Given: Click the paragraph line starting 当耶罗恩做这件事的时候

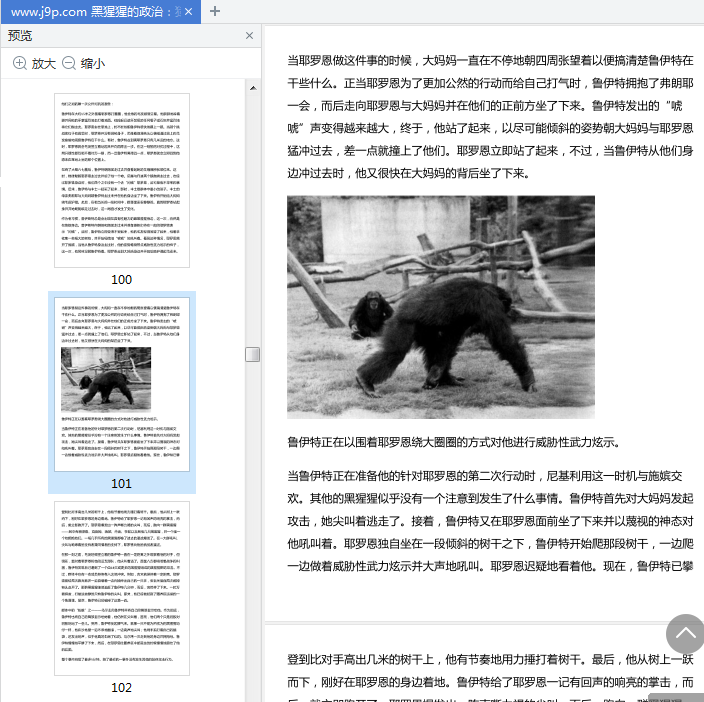Looking at the screenshot, I should (490, 60).
